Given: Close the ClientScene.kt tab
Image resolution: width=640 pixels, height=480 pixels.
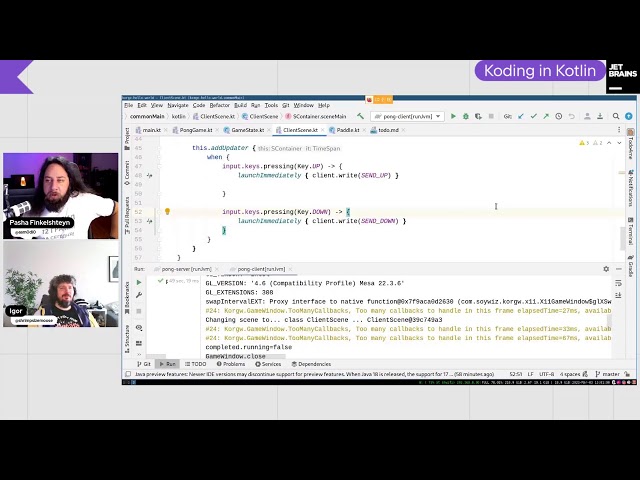Looking at the screenshot, I should 322,130.
